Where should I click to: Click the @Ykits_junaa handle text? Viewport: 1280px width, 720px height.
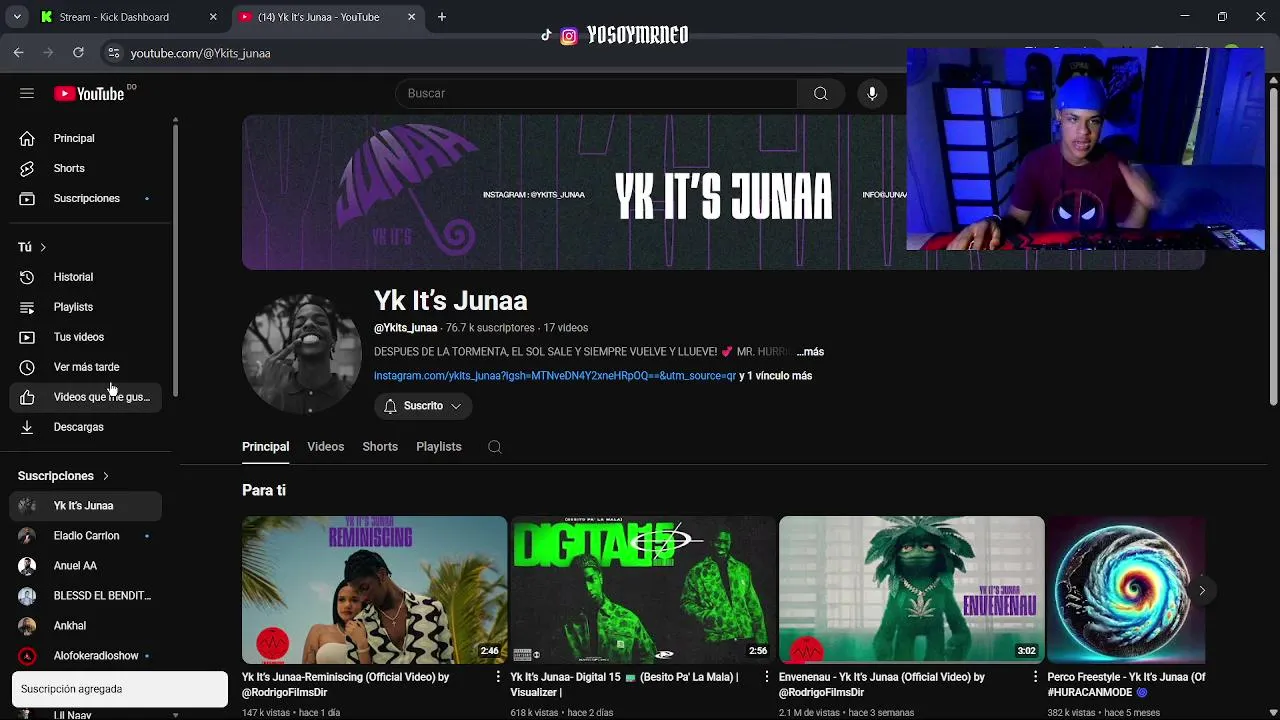[405, 328]
